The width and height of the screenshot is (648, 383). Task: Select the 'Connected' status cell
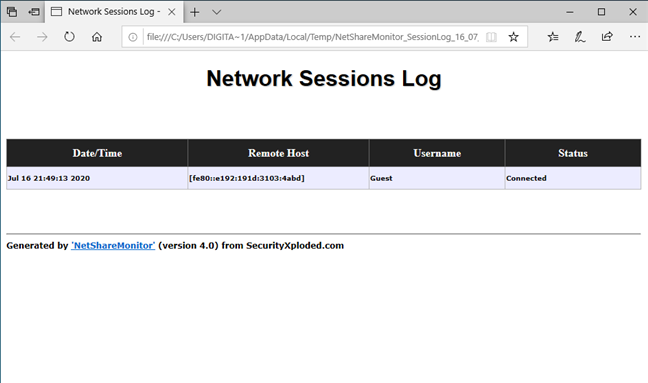pos(573,178)
